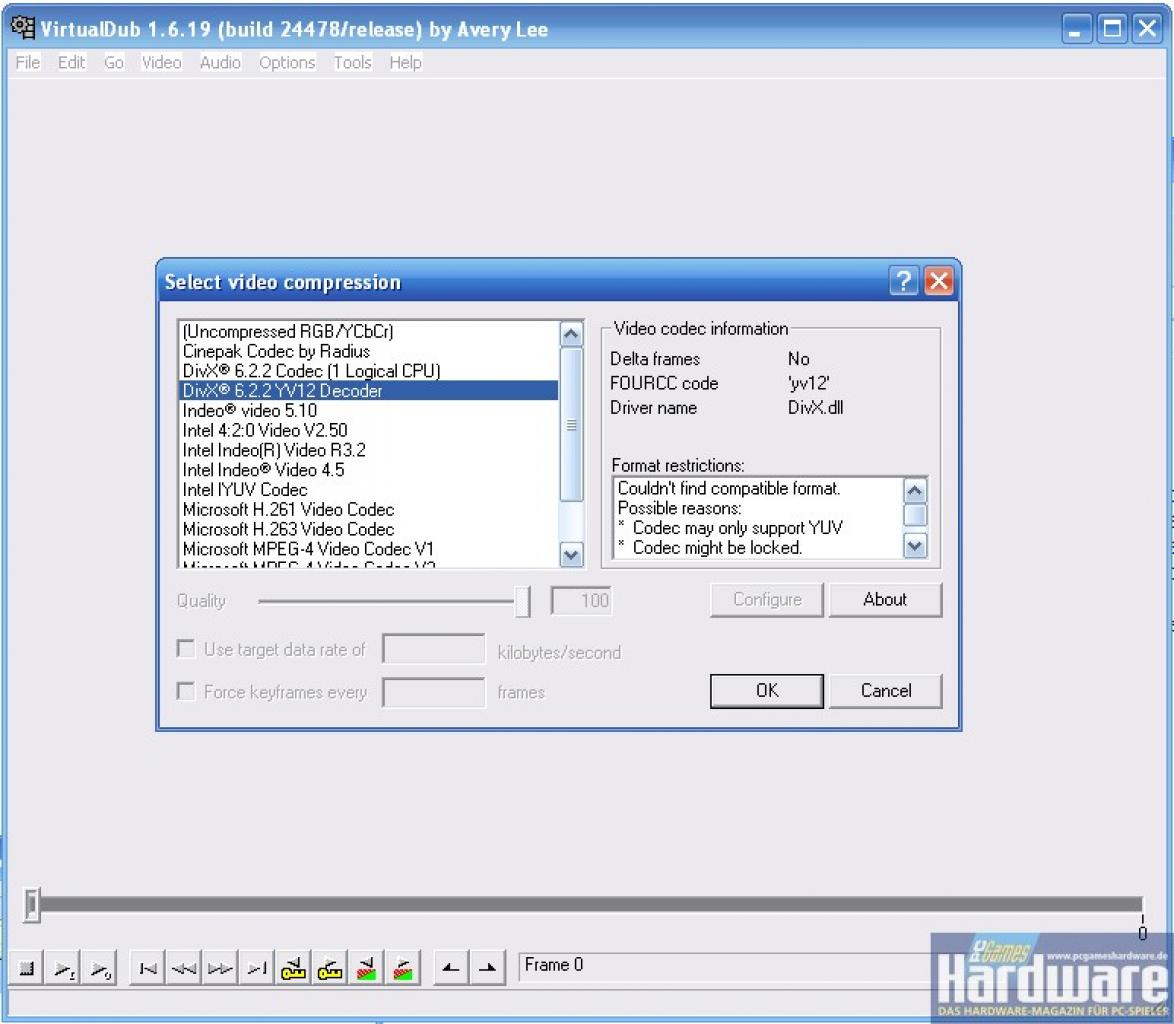
Task: Select DivX 6.2.2 YV12 Decoder
Action: 370,390
